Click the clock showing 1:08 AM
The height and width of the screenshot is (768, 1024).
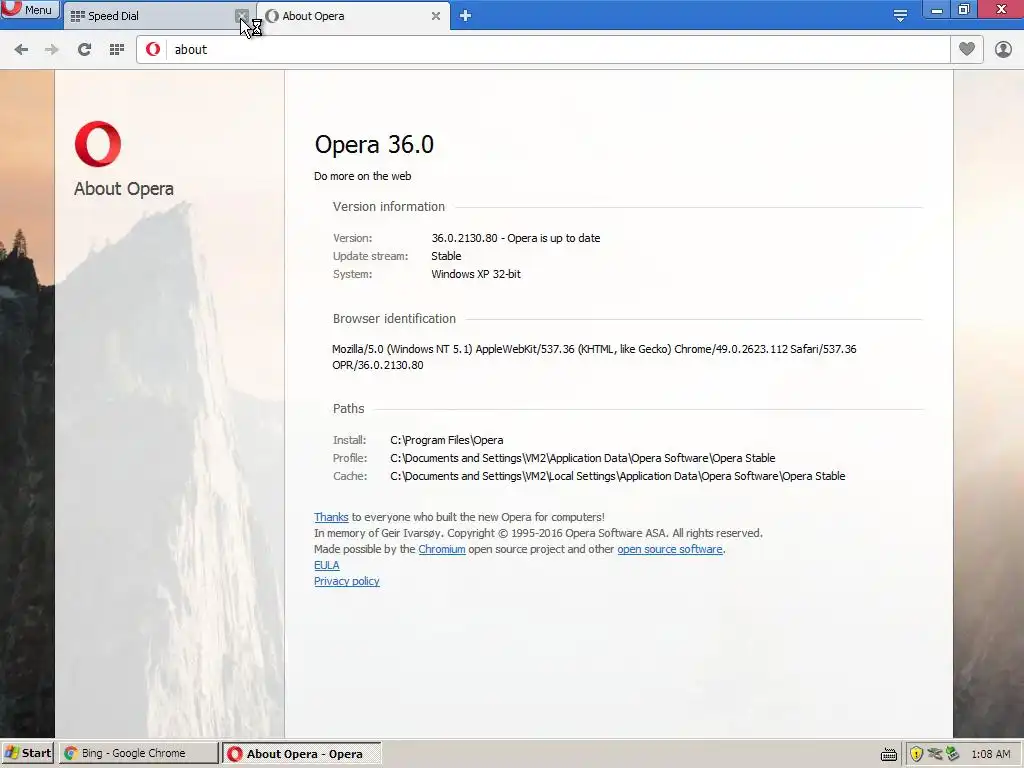991,754
